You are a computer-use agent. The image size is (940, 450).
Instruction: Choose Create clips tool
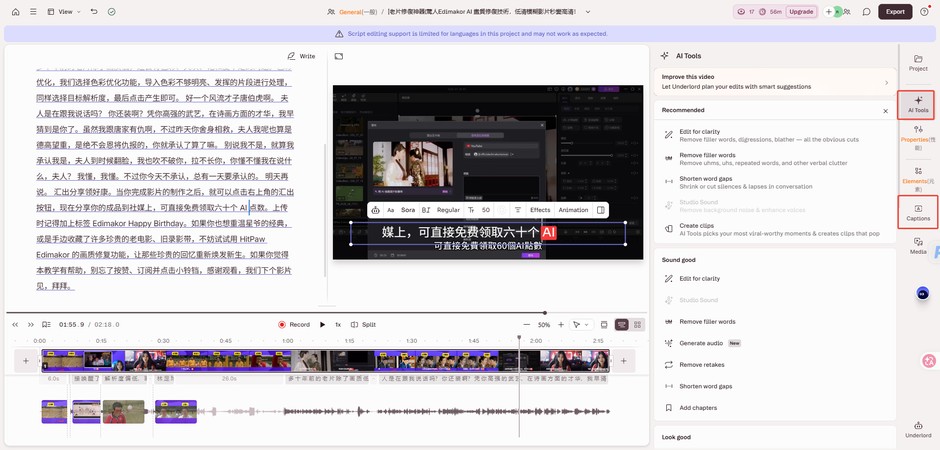[x=775, y=229]
